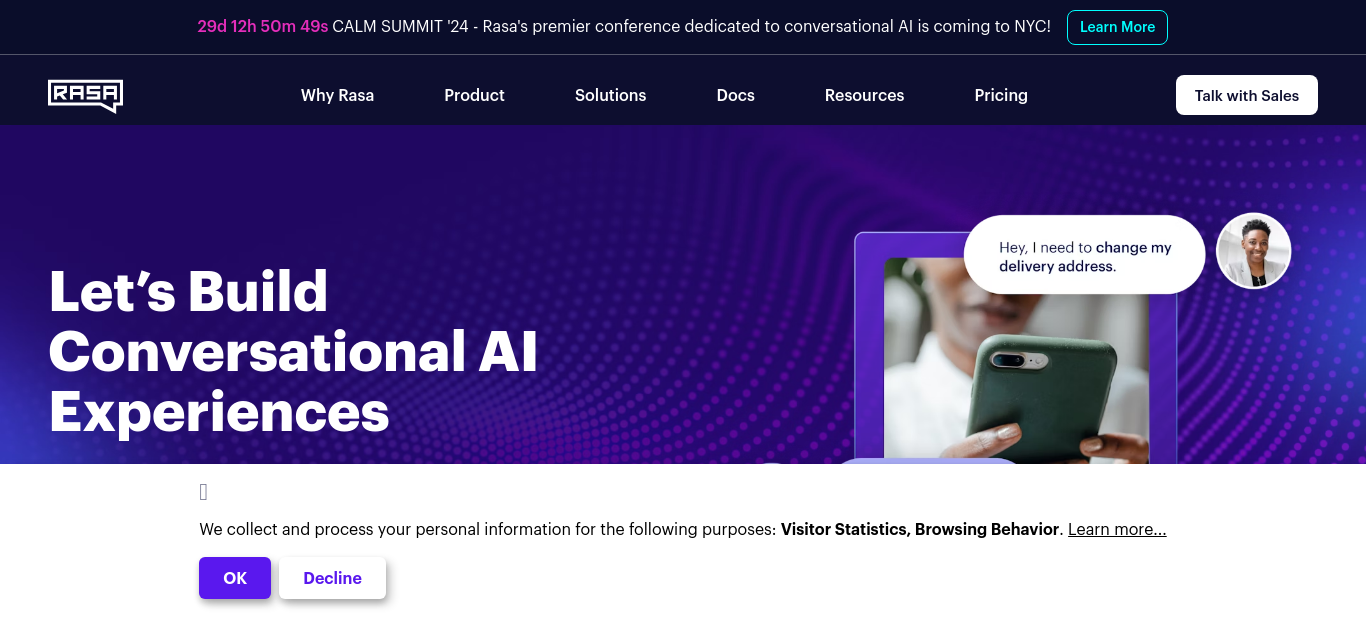Open the Why Rasa menu
This screenshot has width=1366, height=629.
tap(337, 95)
